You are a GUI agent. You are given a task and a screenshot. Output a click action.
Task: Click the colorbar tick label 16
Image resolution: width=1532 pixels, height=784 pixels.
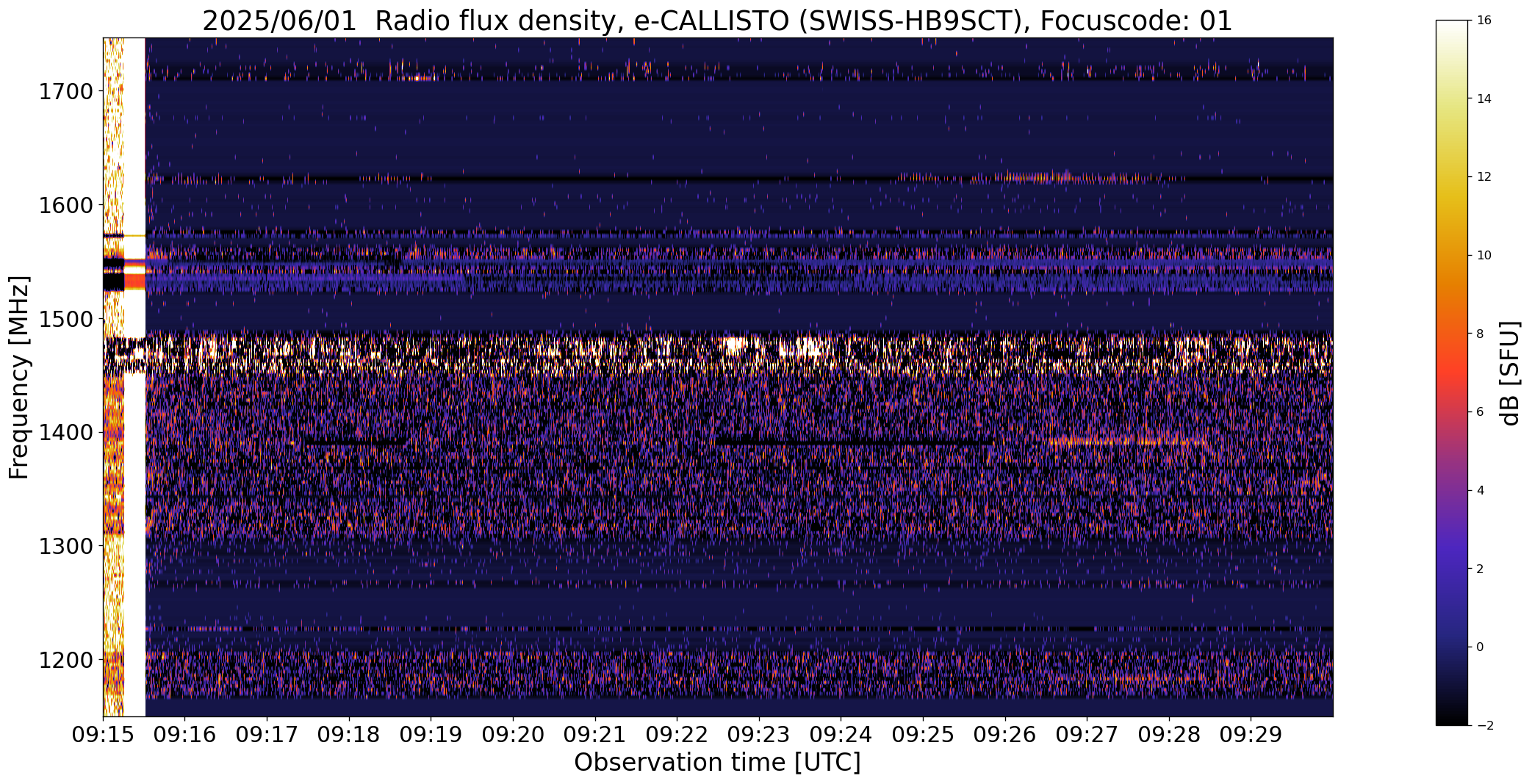coord(1484,20)
